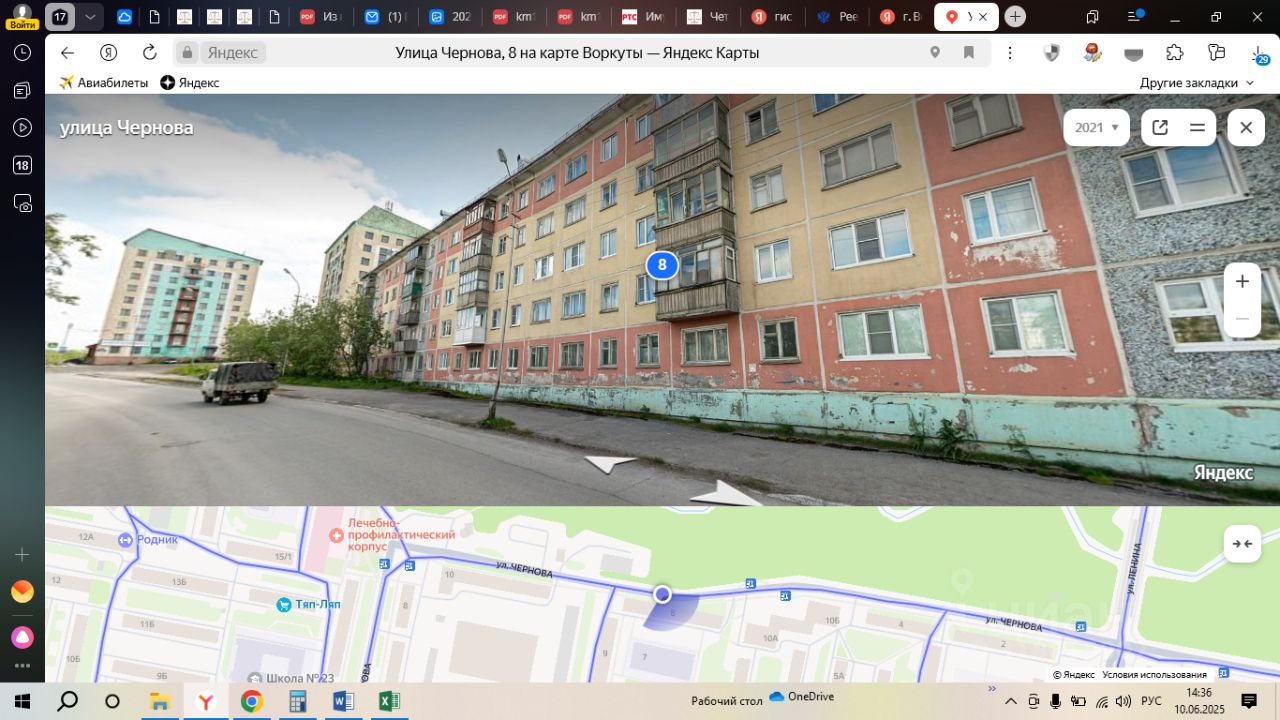Click the Родник place label on the map
1280x720 pixels.
pos(147,539)
